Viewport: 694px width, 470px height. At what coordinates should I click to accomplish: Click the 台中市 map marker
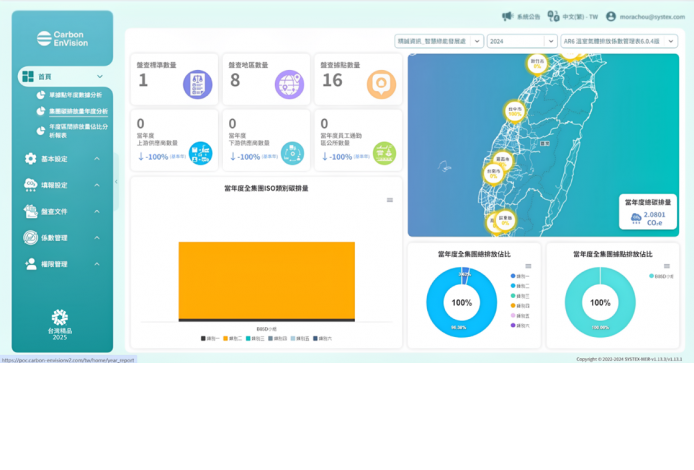515,109
